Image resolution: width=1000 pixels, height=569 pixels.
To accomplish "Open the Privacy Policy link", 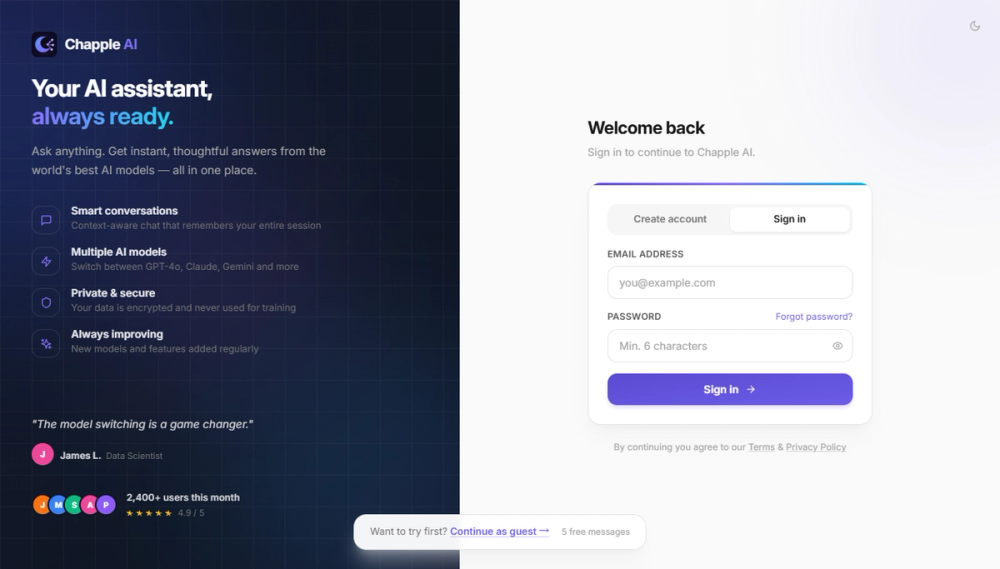I will pyautogui.click(x=816, y=447).
